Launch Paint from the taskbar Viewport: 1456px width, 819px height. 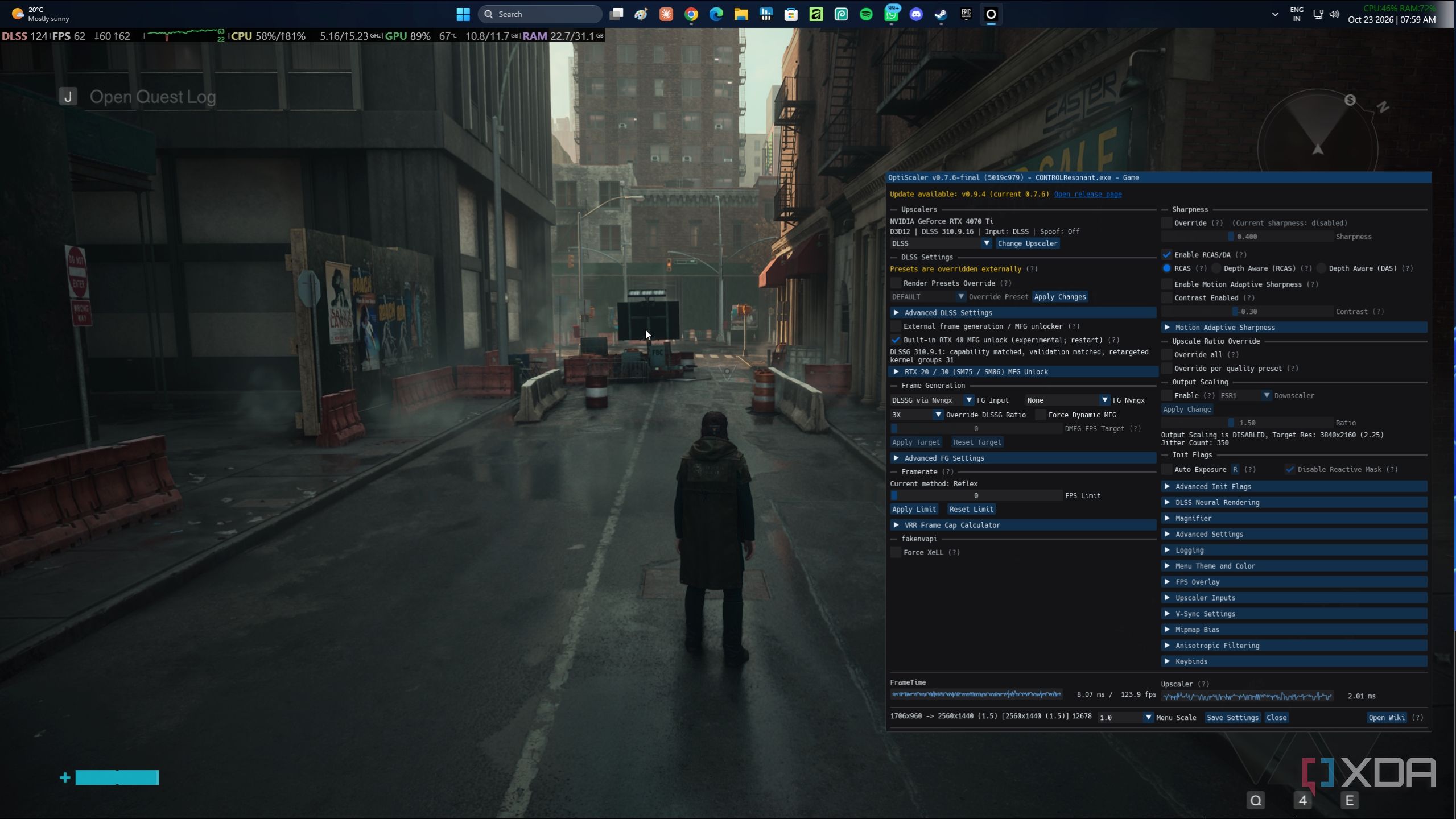[x=641, y=14]
